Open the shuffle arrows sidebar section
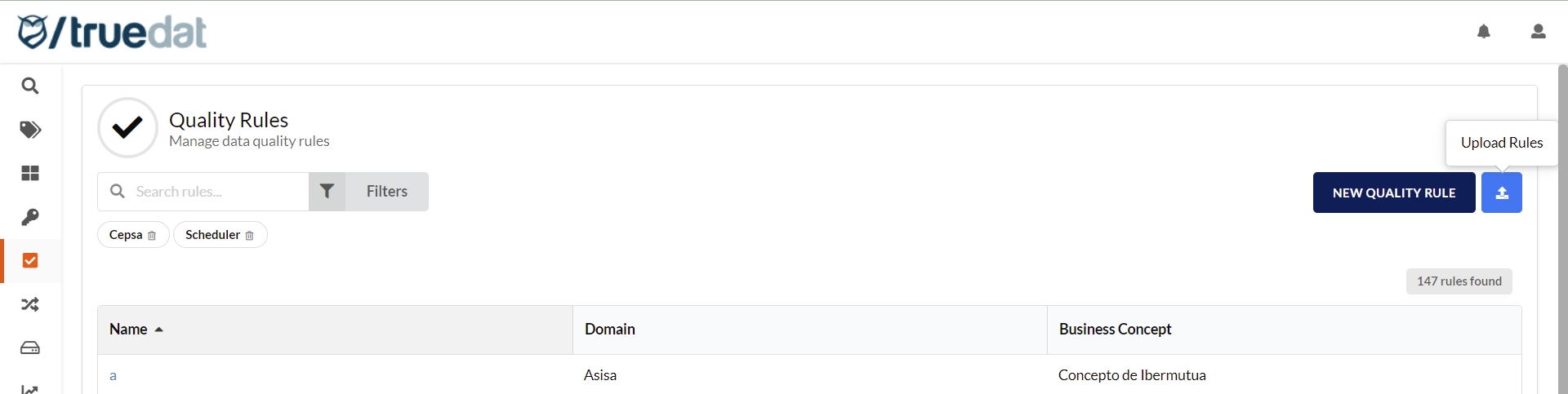This screenshot has width=1568, height=394. 30,304
